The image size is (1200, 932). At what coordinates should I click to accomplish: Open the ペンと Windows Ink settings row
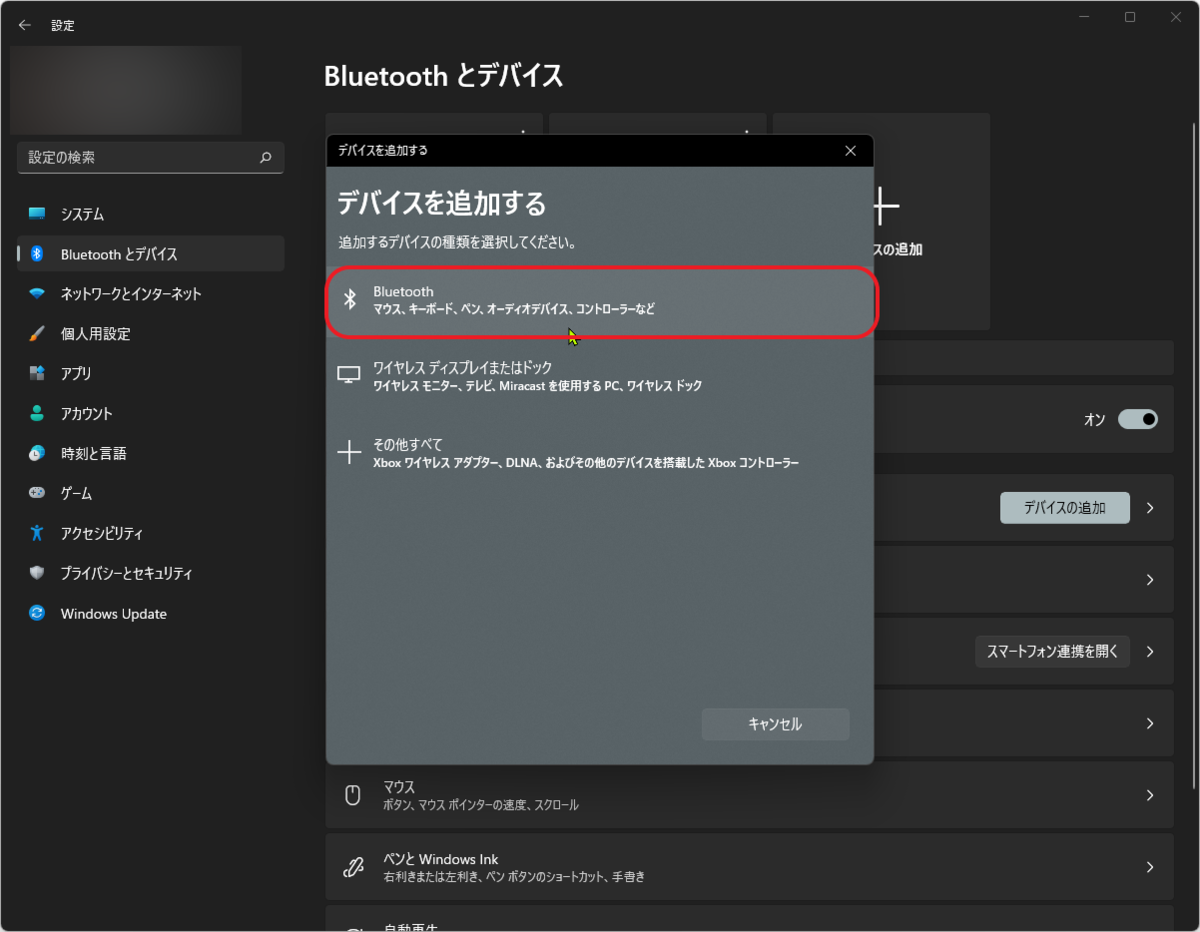click(x=749, y=867)
